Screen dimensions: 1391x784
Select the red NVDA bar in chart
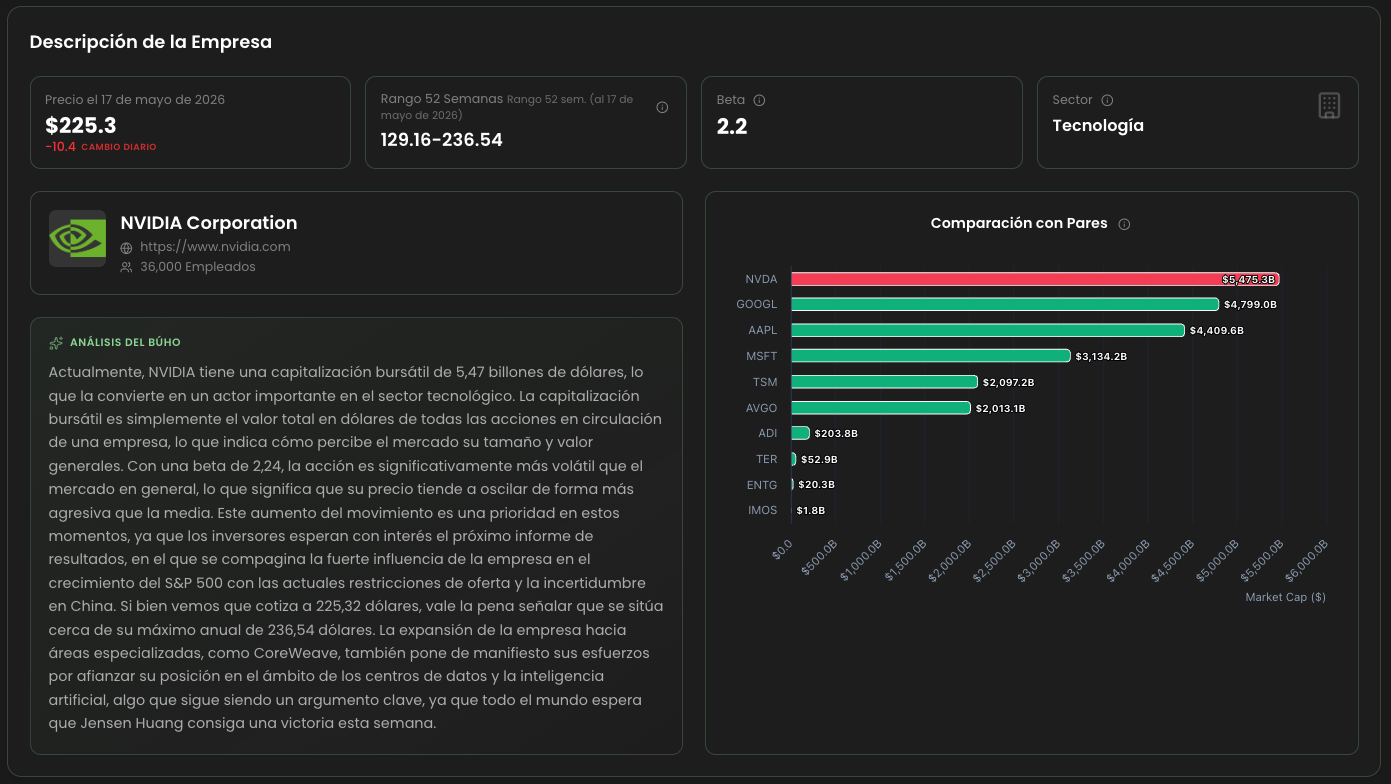point(1035,279)
